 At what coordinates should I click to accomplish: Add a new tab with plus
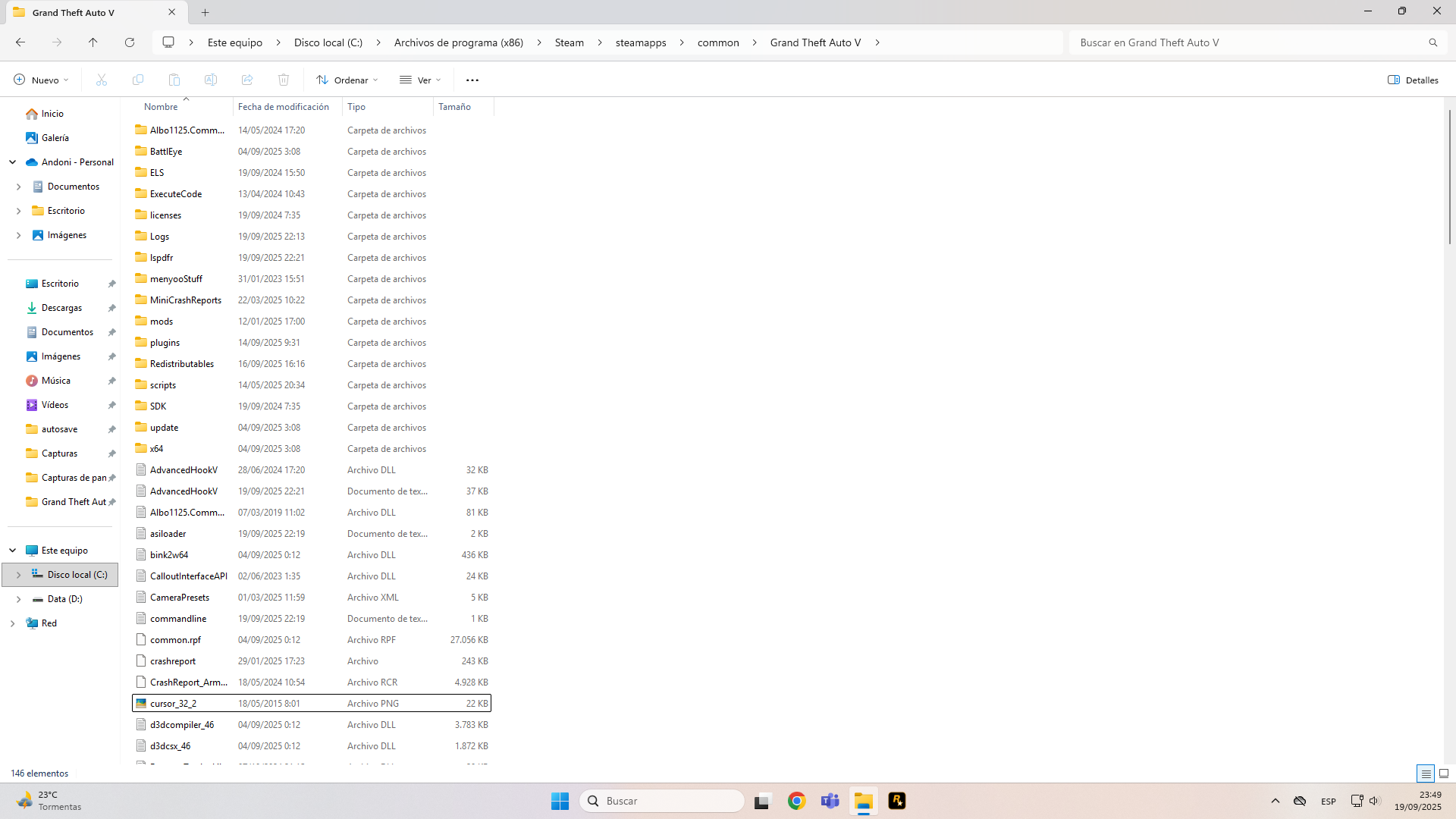206,12
